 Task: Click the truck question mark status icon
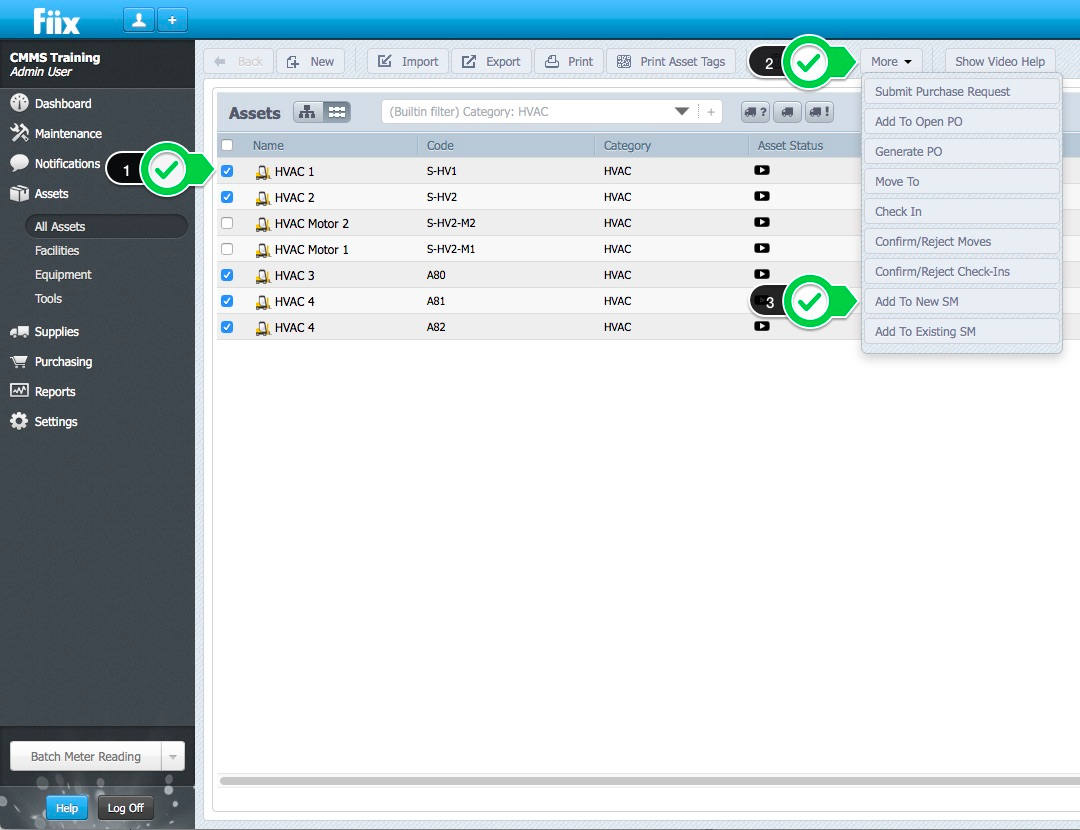[x=755, y=112]
